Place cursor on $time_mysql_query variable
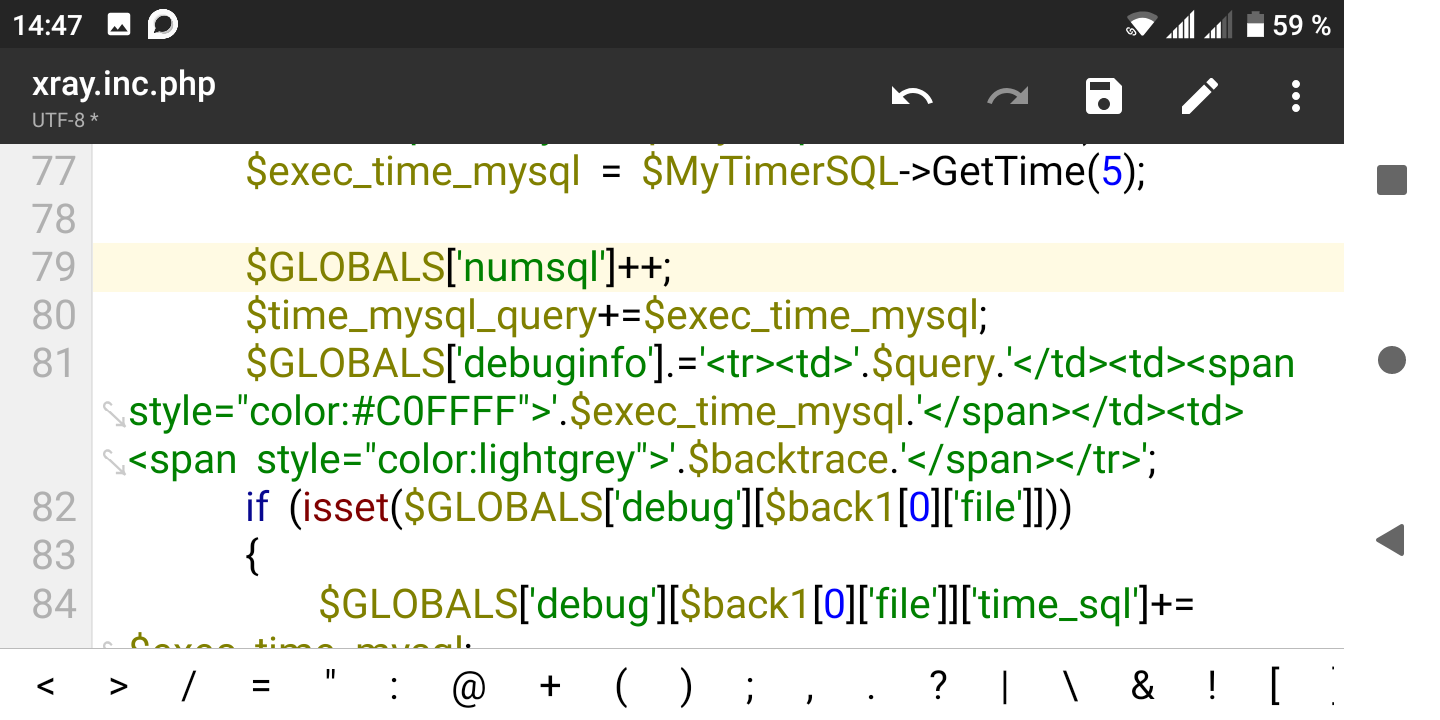Viewport: 1440px width, 720px height. tap(421, 317)
